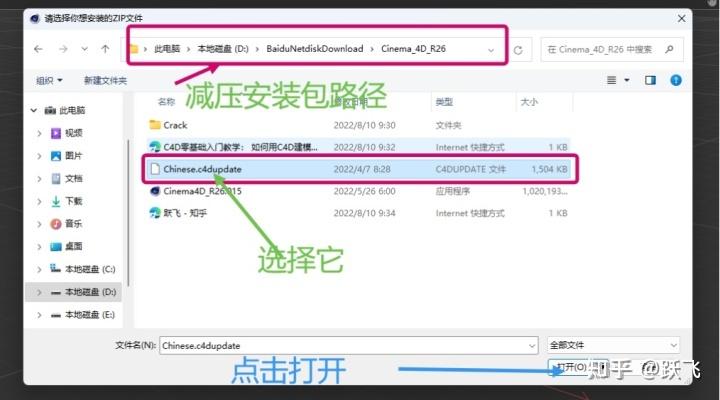The height and width of the screenshot is (400, 720).
Task: Change view layout icon
Action: click(611, 80)
